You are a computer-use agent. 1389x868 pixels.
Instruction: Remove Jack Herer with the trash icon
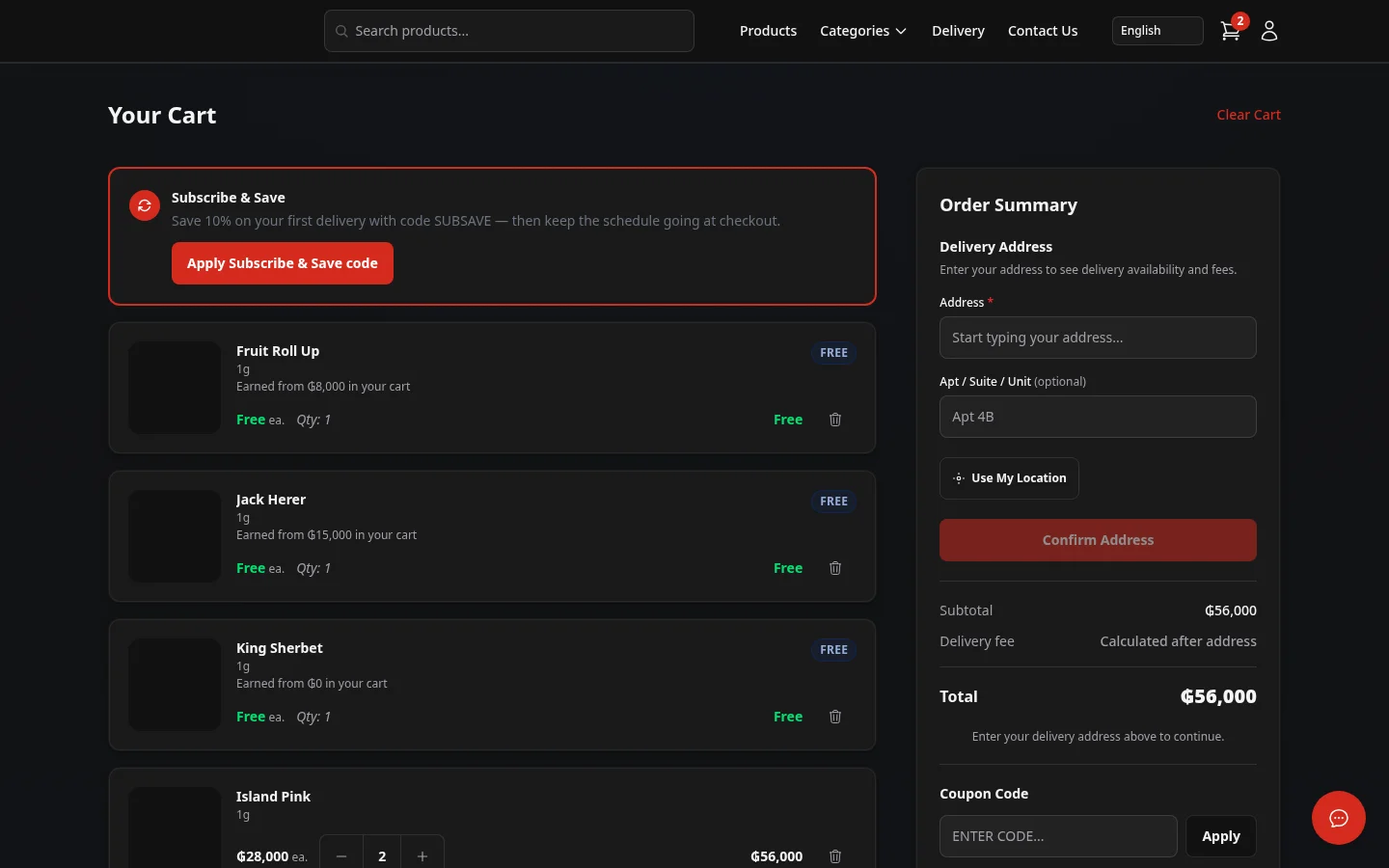click(x=835, y=568)
